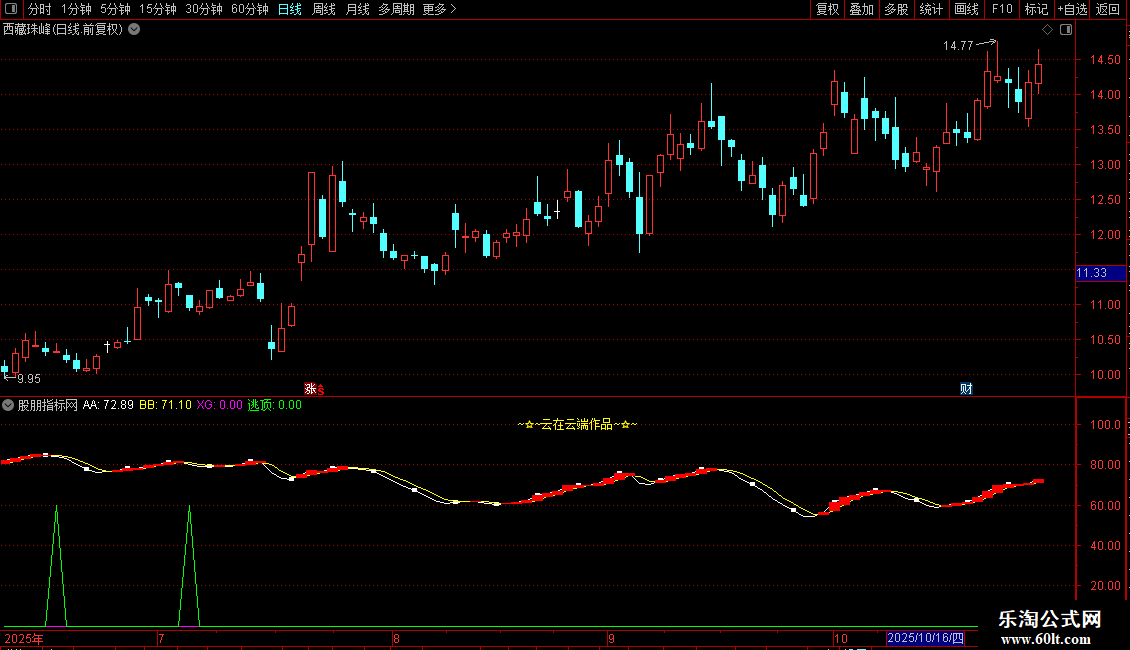Select the 日线 daily tab

[x=290, y=9]
